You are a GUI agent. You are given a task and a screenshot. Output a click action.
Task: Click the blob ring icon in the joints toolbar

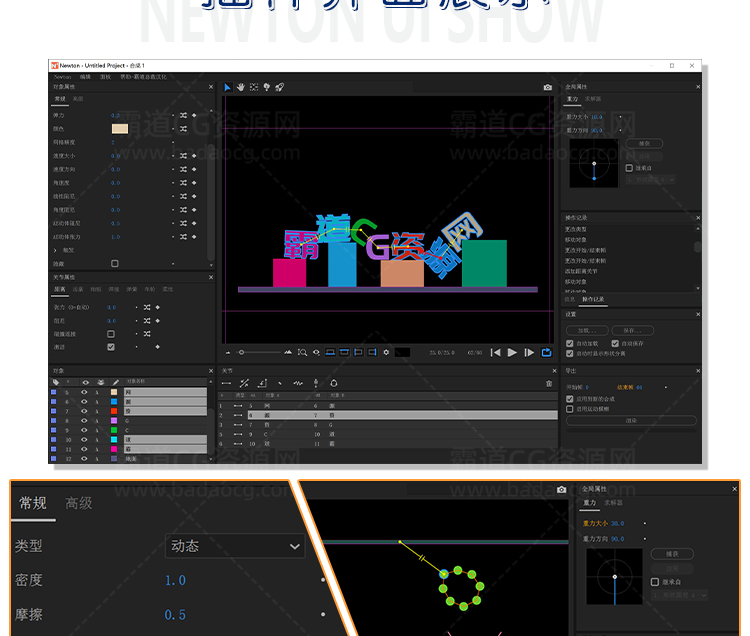click(334, 384)
